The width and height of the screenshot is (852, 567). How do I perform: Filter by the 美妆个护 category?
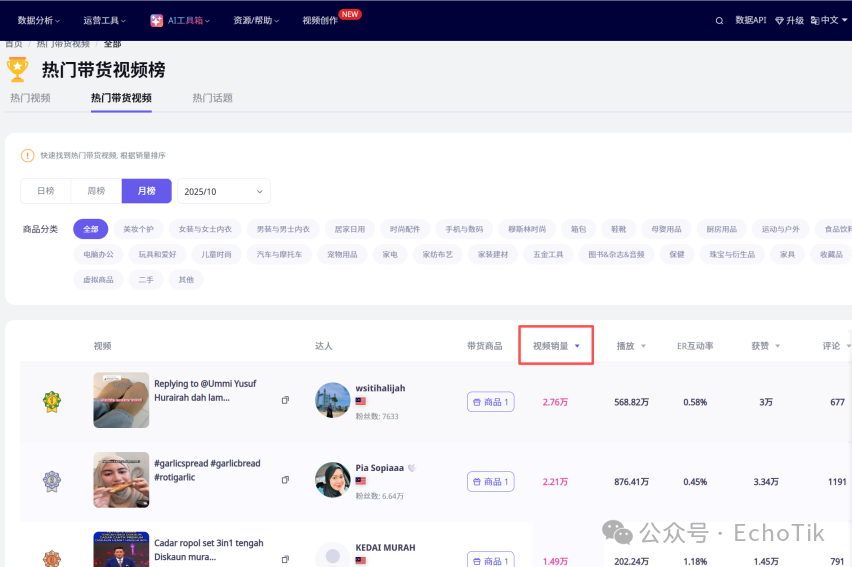click(x=138, y=229)
